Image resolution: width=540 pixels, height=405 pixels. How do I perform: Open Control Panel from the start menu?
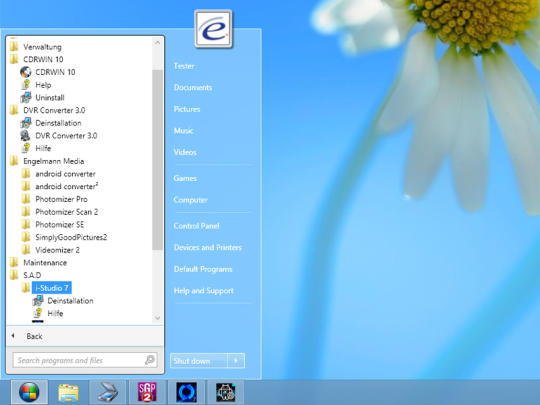[x=196, y=226]
